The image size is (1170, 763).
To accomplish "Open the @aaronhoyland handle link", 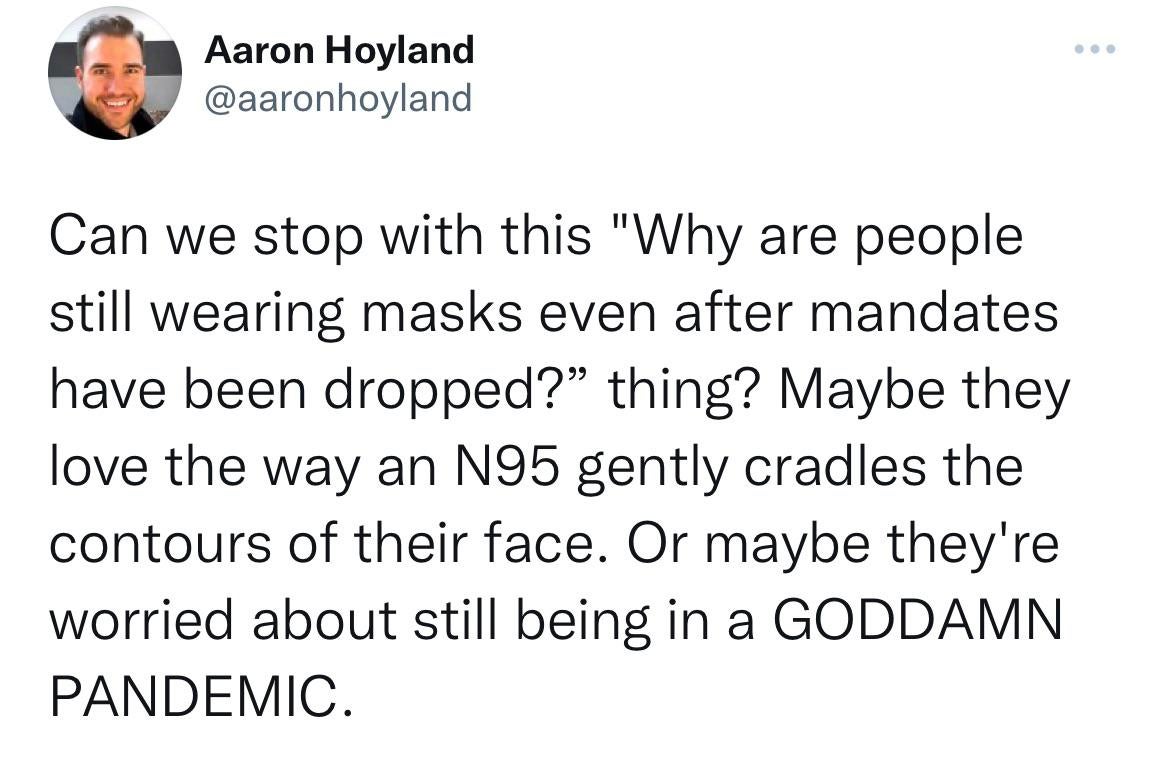I will [x=338, y=98].
